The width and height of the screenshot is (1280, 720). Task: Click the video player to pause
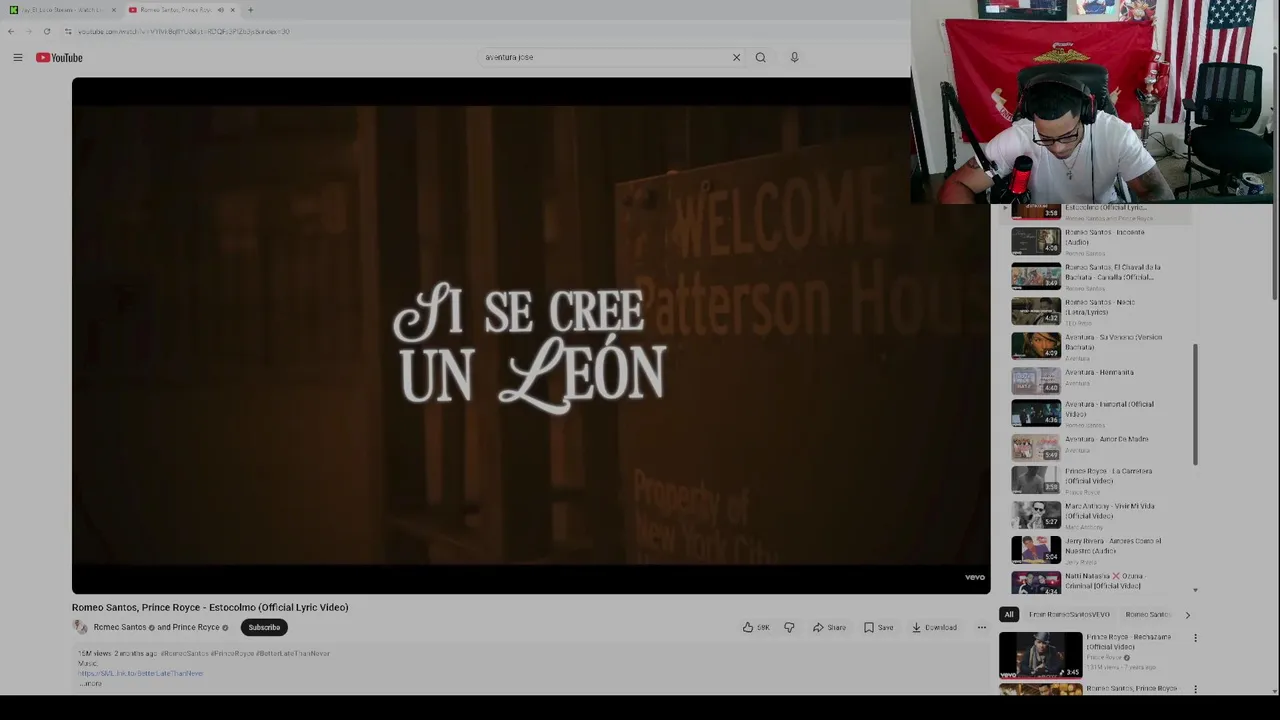[x=531, y=335]
